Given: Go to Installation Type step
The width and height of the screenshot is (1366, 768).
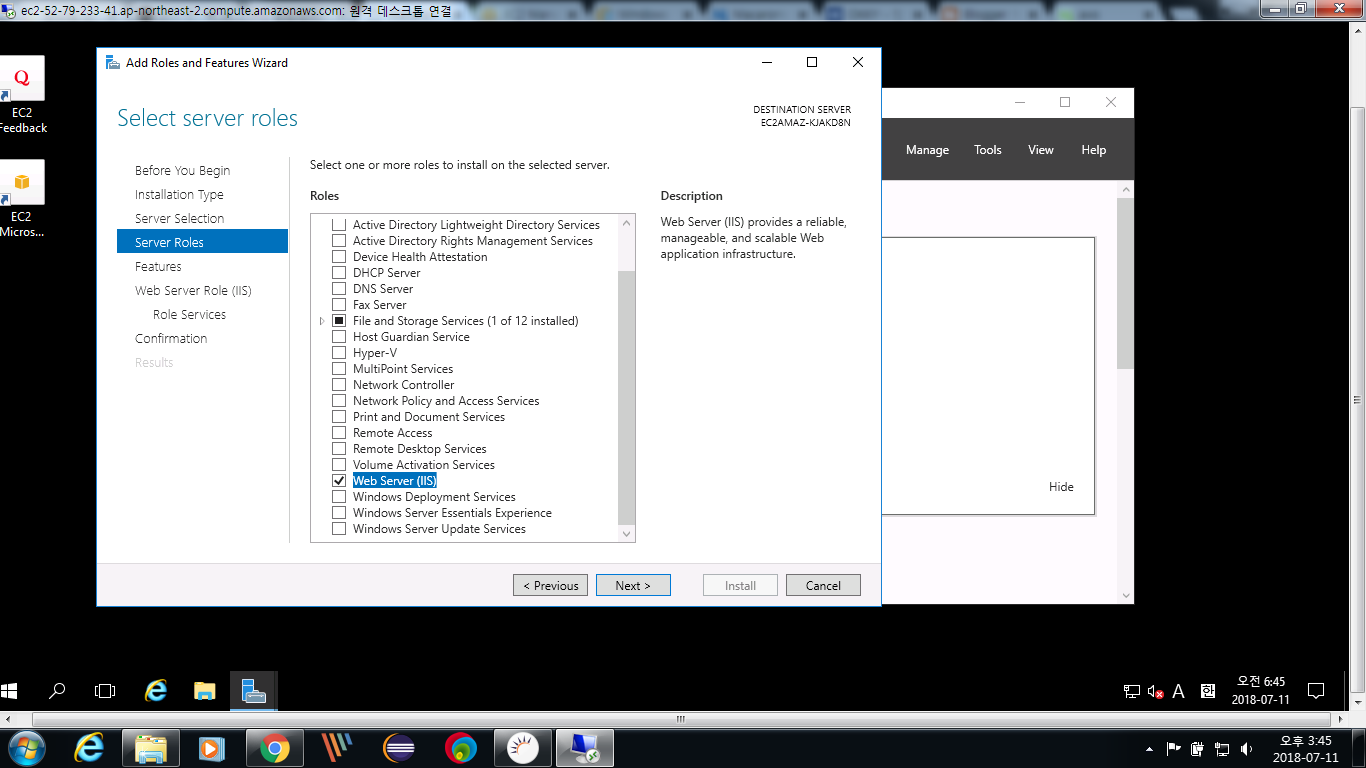Looking at the screenshot, I should point(179,195).
